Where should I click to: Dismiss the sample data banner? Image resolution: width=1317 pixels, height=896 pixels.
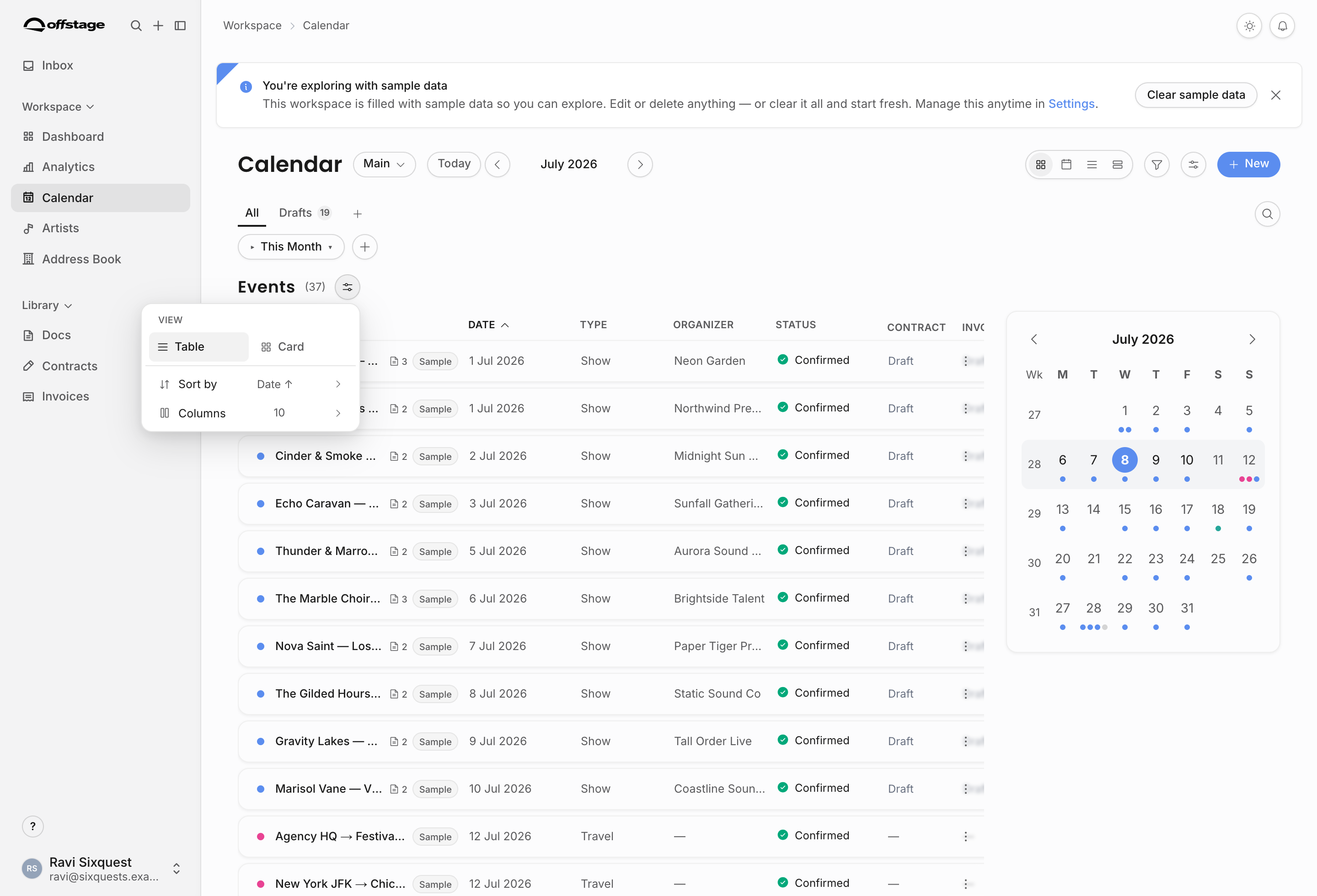click(1276, 95)
